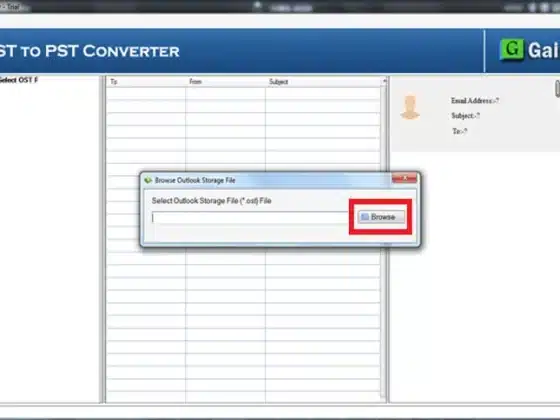The width and height of the screenshot is (560, 420).
Task: Close the Browse Outlook Storage File dialog
Action: point(404,178)
